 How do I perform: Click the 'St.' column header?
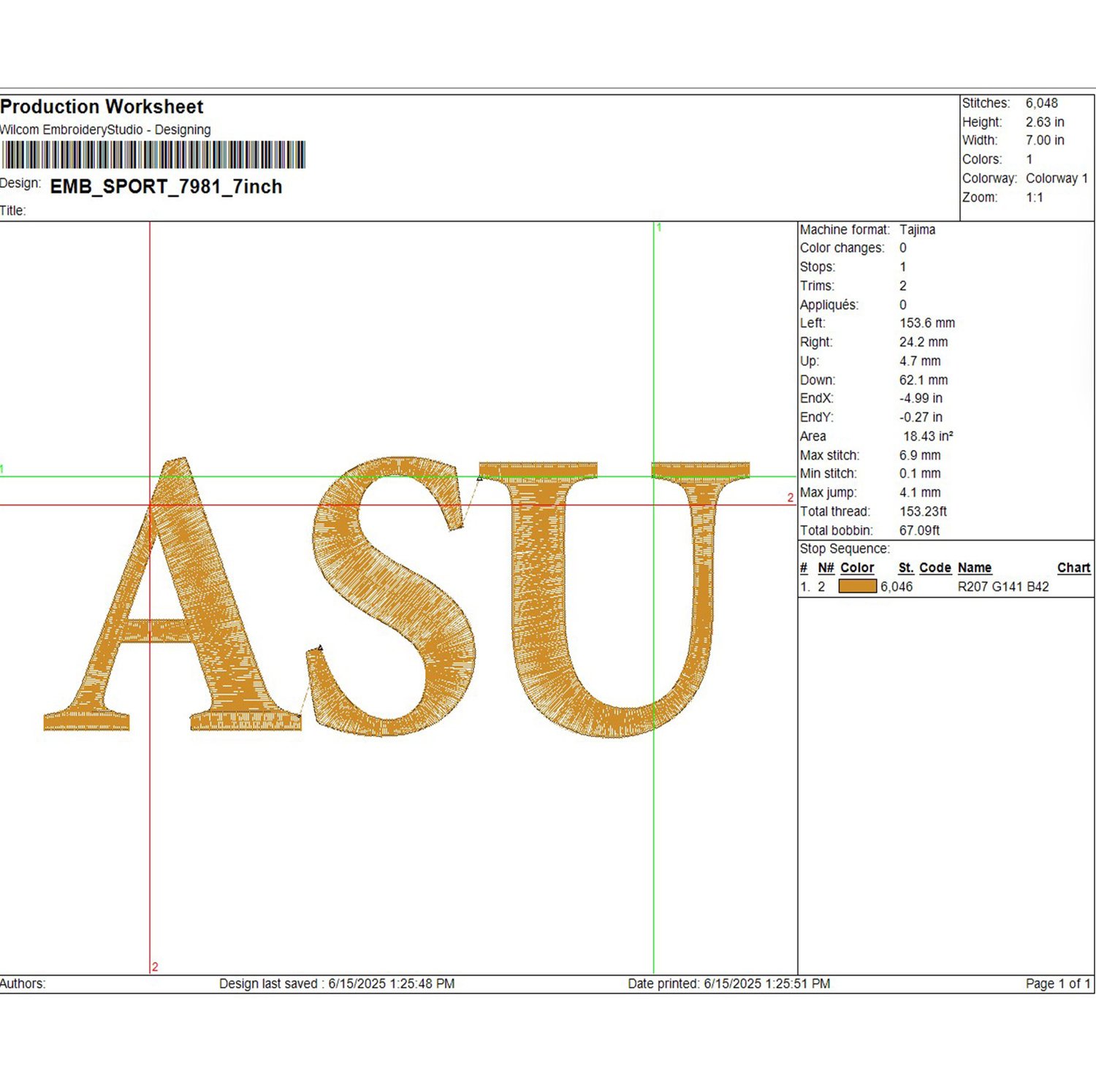tap(906, 568)
